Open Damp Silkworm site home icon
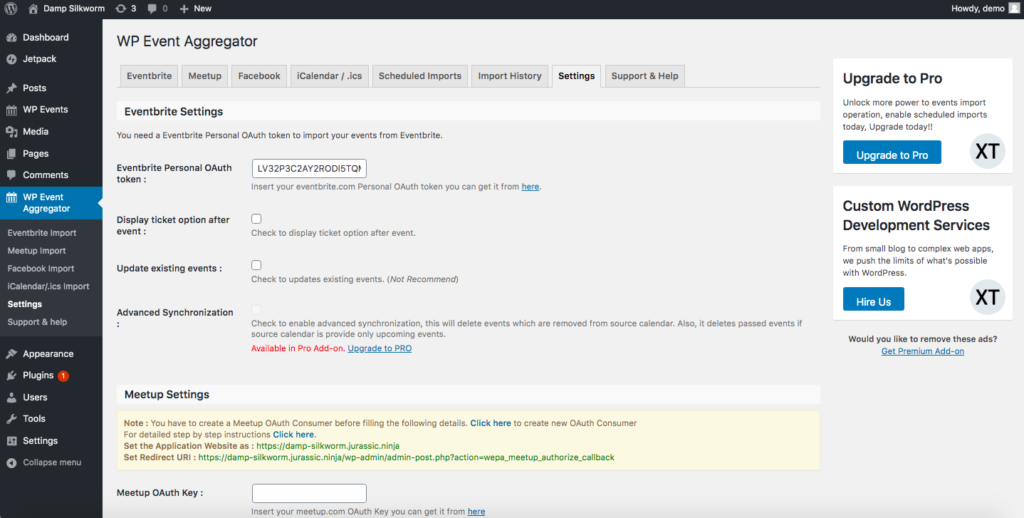 [x=33, y=8]
